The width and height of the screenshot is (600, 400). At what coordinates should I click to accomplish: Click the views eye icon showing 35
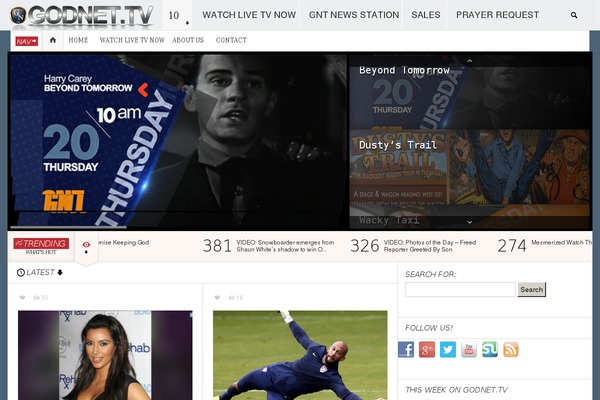36,297
